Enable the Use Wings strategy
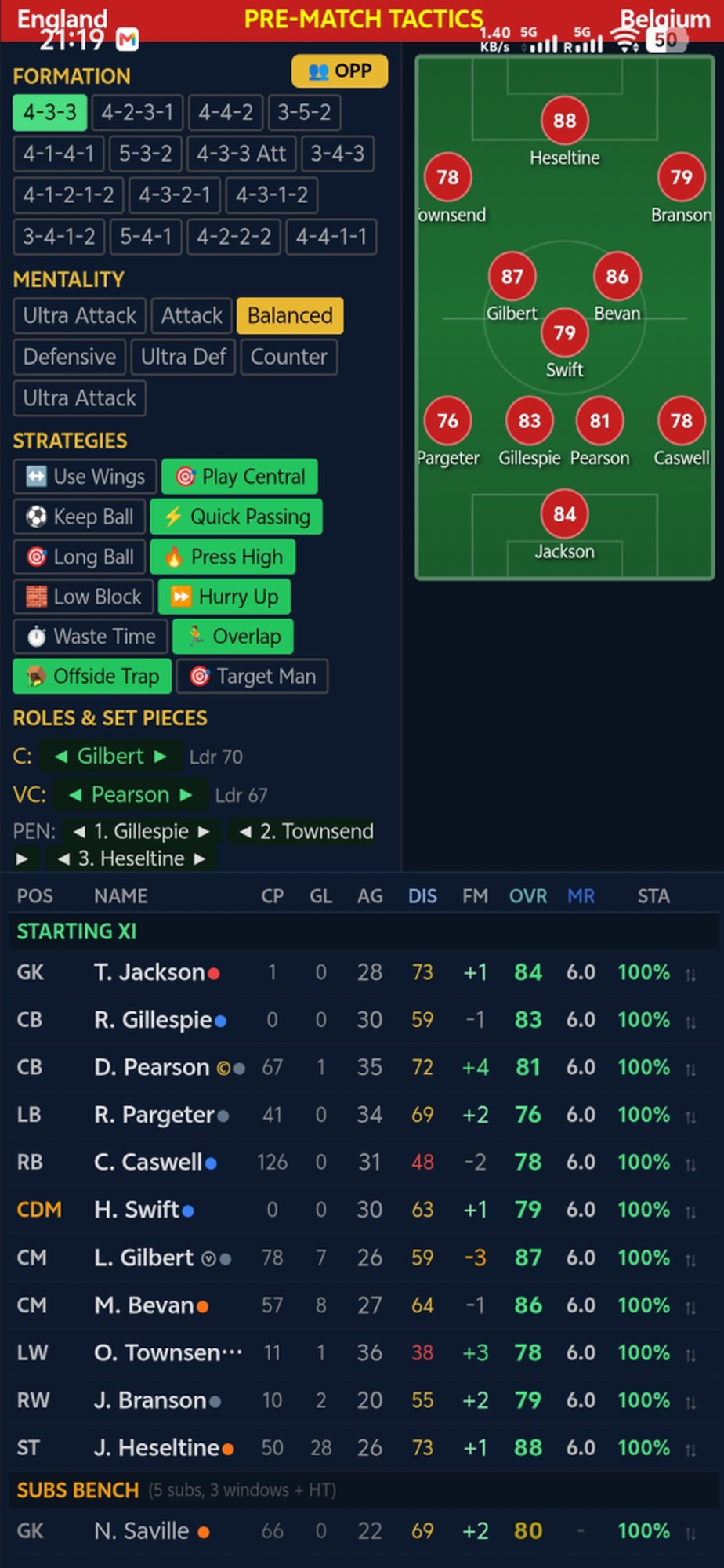This screenshot has width=724, height=1568. (85, 477)
